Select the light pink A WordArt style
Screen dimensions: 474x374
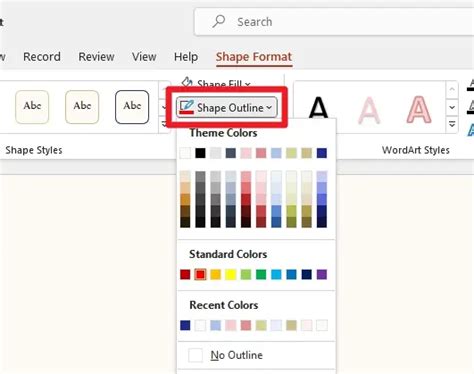click(x=369, y=110)
